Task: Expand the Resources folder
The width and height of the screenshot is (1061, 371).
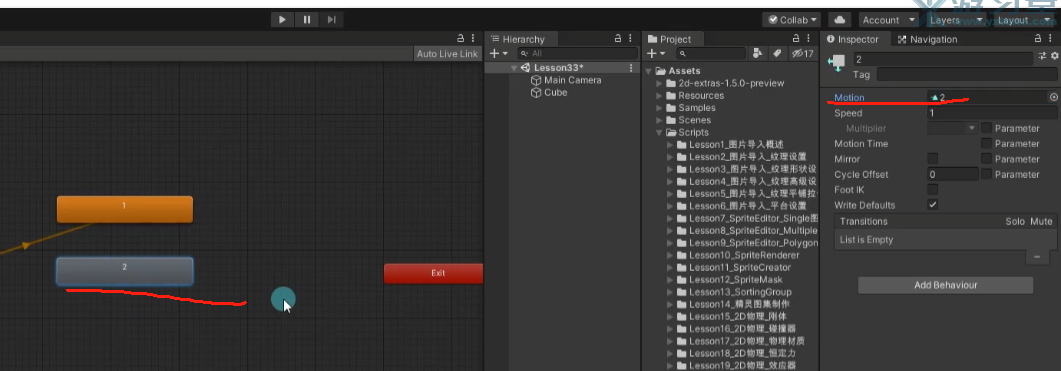Action: pyautogui.click(x=660, y=95)
